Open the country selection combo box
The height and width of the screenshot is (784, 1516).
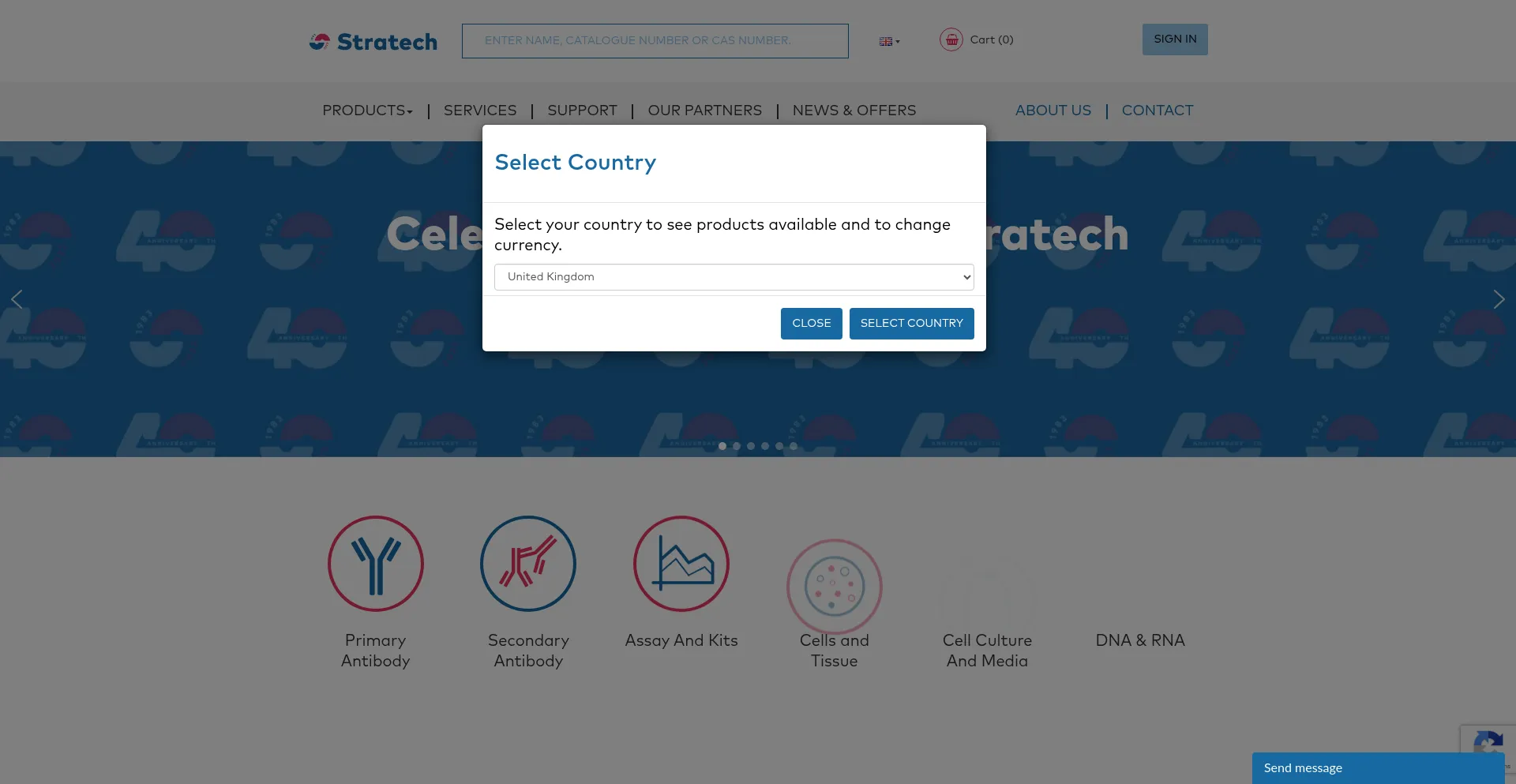tap(734, 277)
